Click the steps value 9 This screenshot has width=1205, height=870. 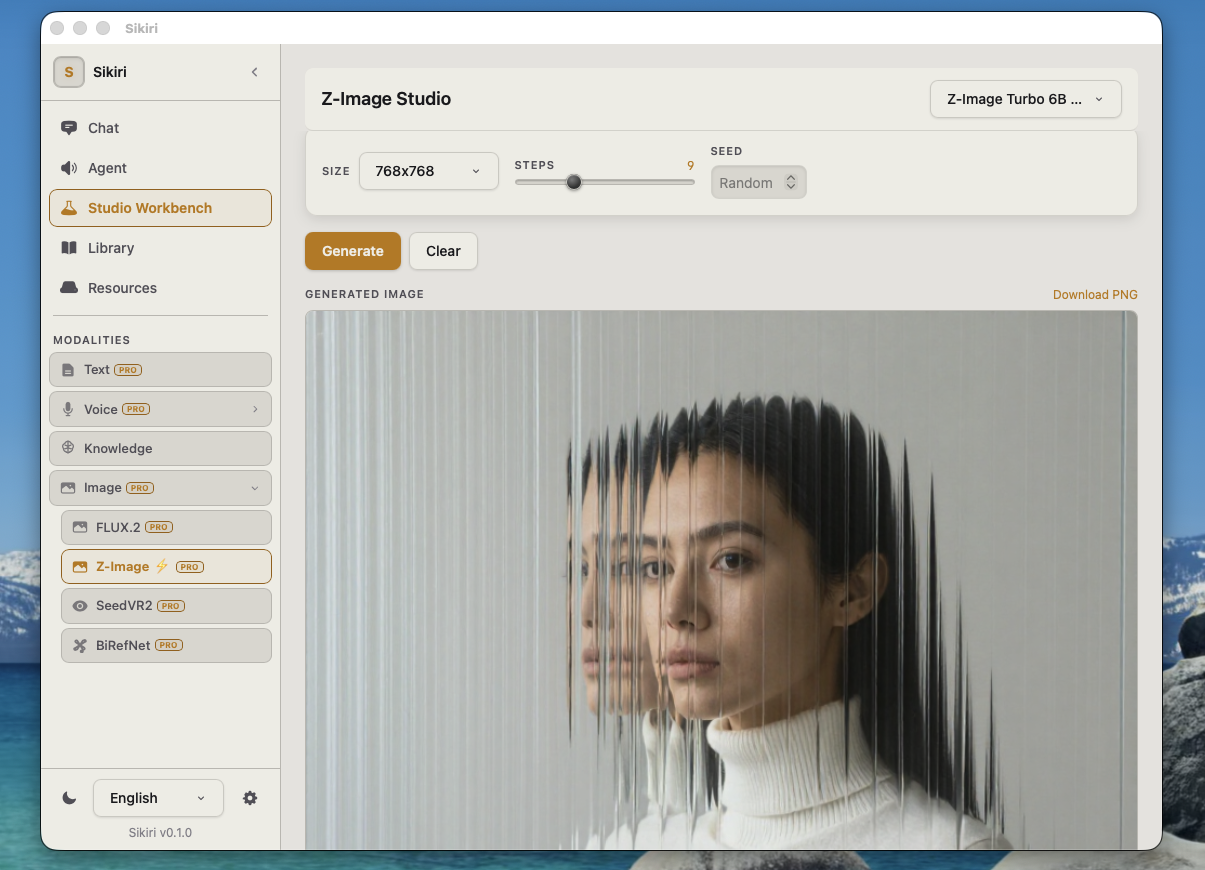tap(690, 166)
